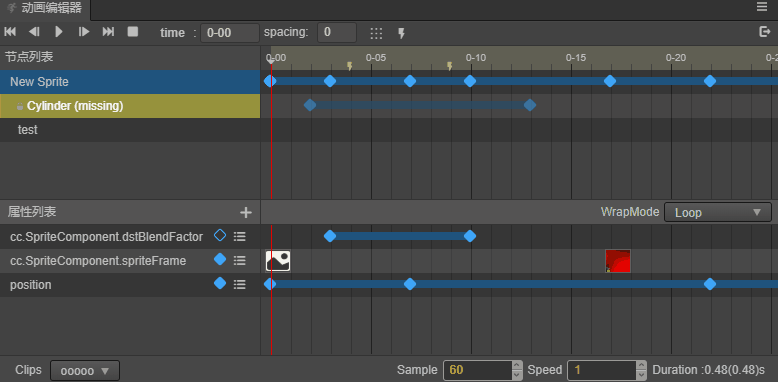778x382 pixels.
Task: Click the Sample value field
Action: pyautogui.click(x=477, y=370)
